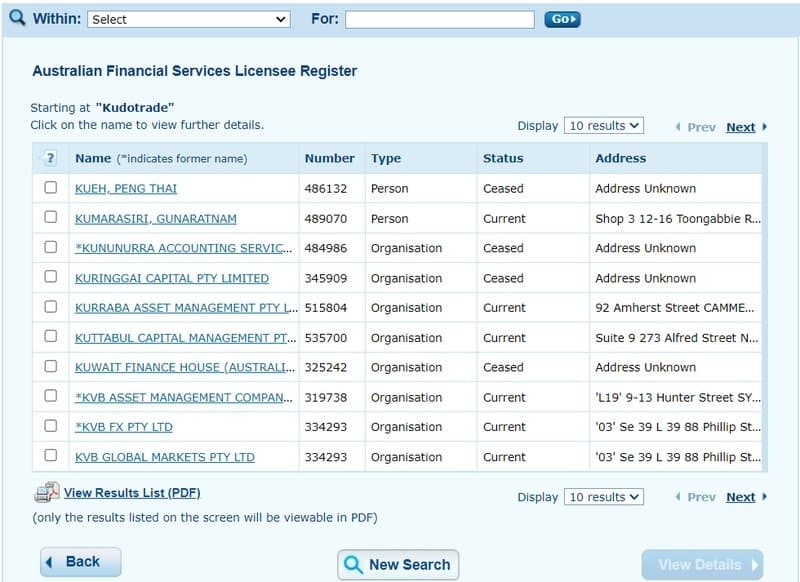800x582 pixels.
Task: Click the PDF document icon
Action: coord(47,493)
